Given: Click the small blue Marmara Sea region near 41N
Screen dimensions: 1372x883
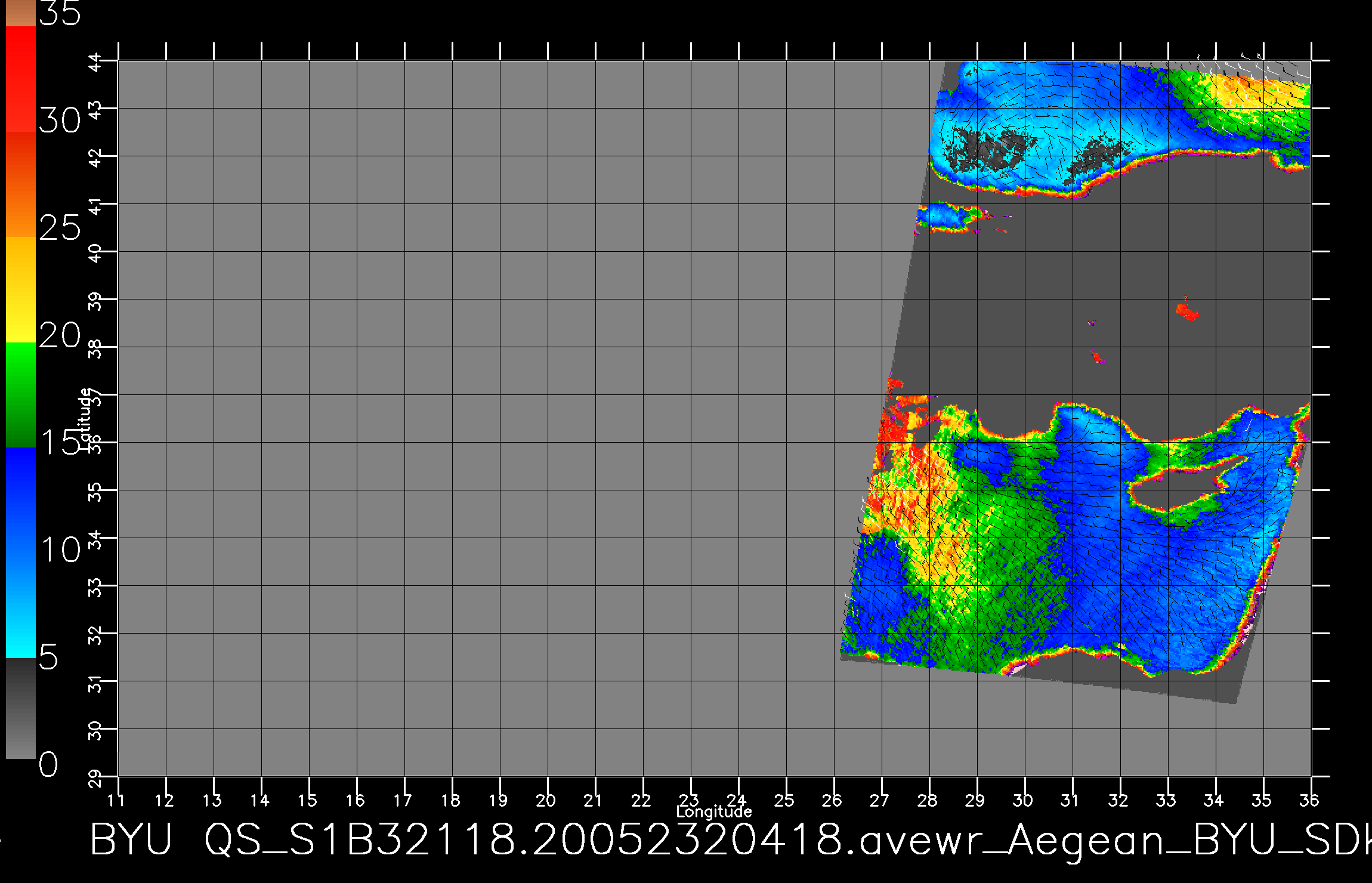Looking at the screenshot, I should (x=948, y=216).
